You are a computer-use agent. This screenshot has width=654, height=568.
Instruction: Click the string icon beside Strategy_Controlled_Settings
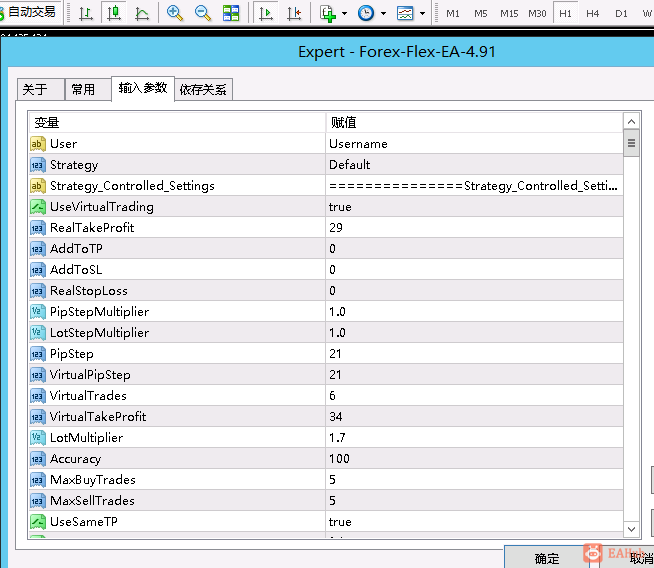click(x=38, y=186)
